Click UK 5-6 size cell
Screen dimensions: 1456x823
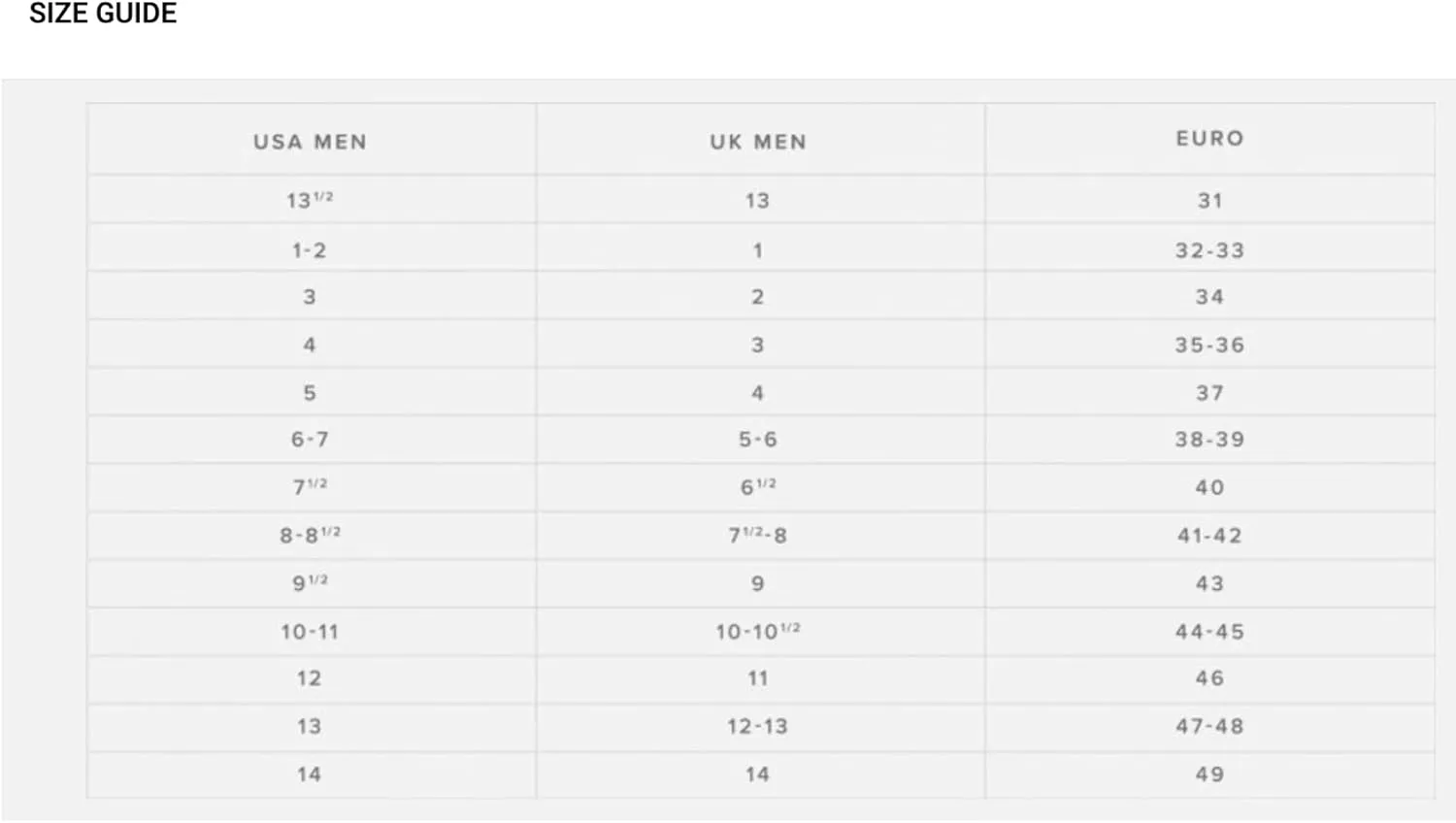click(758, 440)
